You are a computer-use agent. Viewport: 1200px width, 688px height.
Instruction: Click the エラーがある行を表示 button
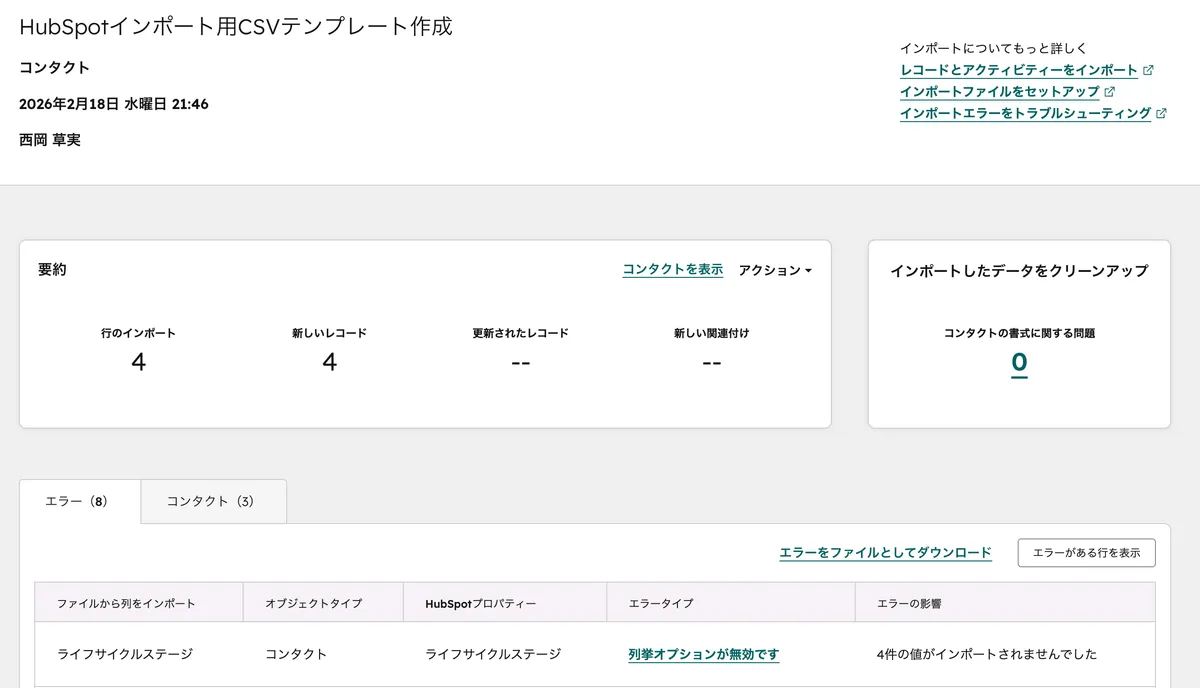[1086, 551]
